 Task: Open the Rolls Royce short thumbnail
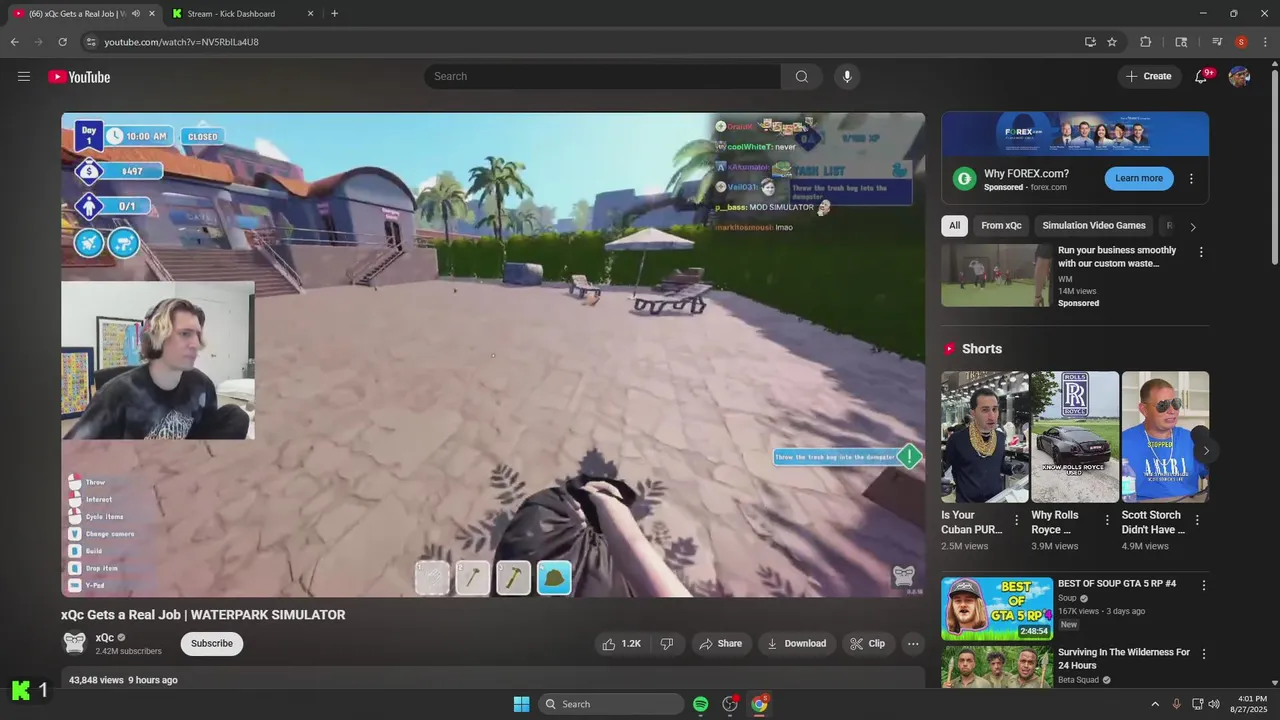click(1075, 437)
